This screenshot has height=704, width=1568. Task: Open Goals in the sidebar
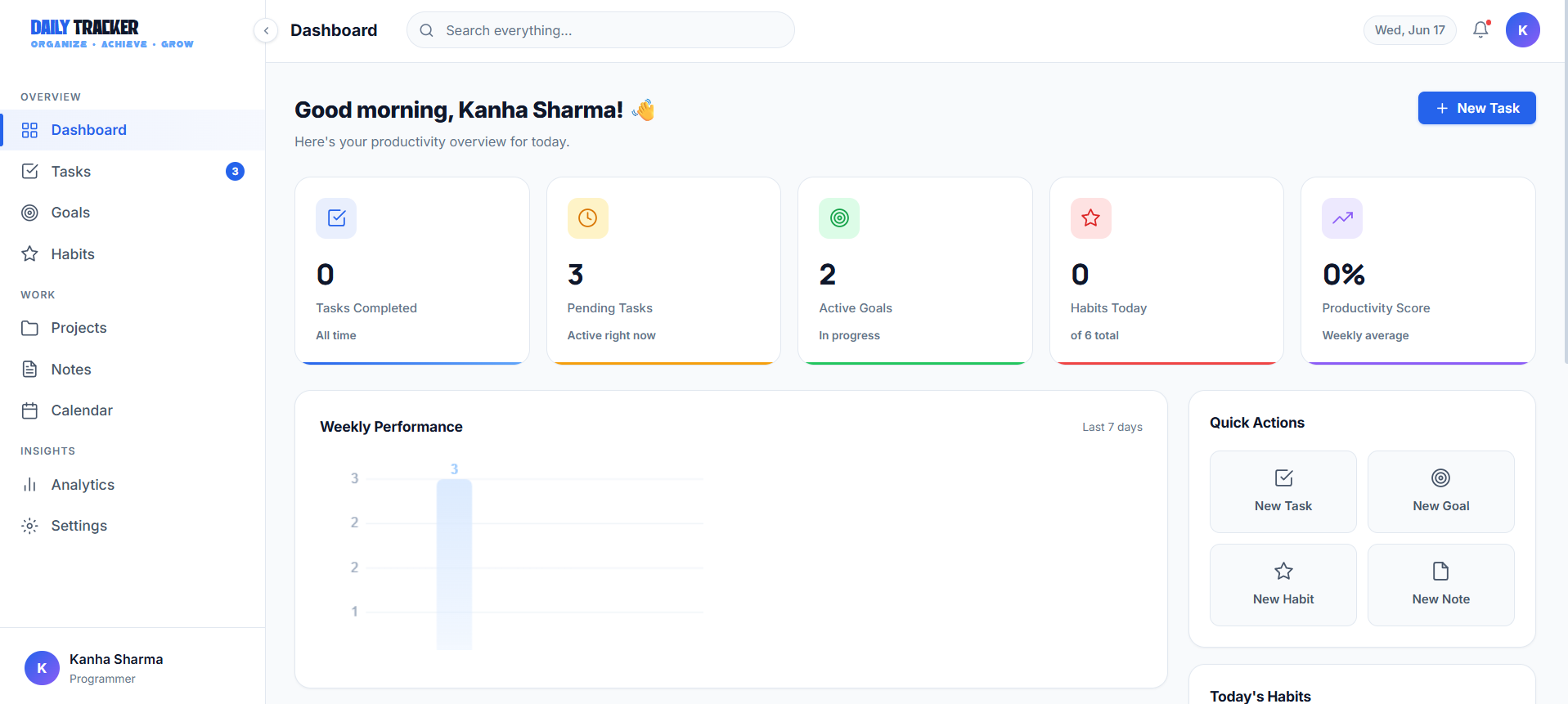click(x=133, y=213)
